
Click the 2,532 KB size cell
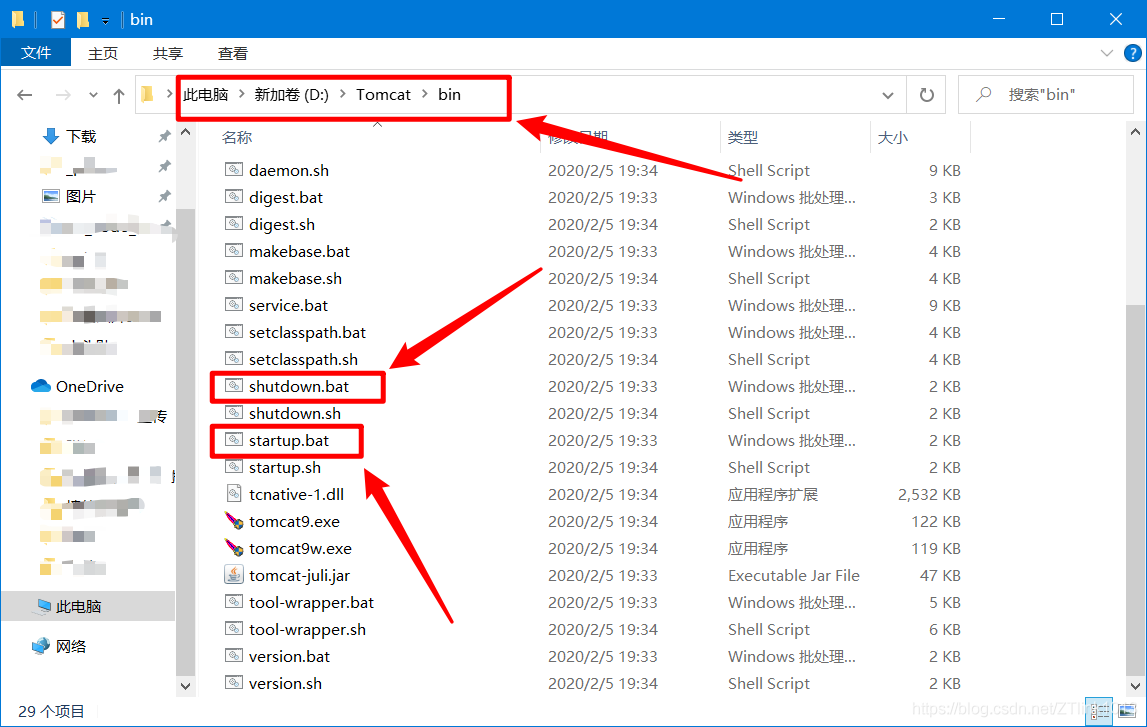click(929, 494)
